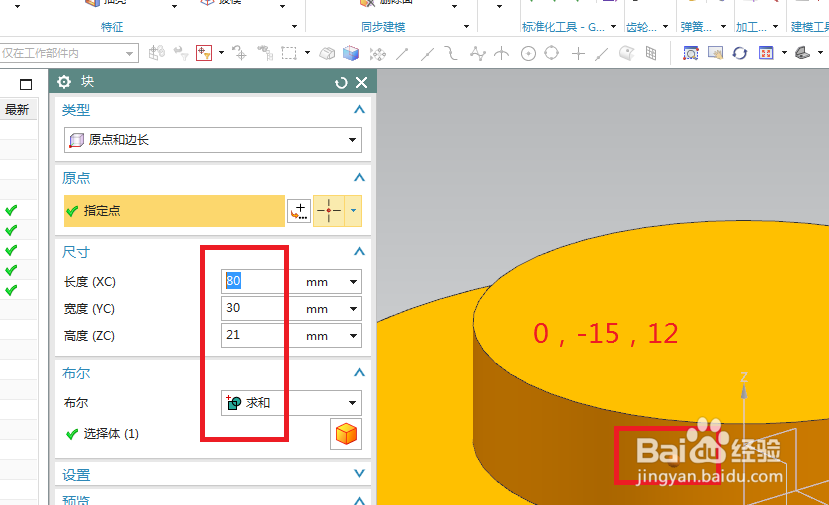Open the 高度 (ZC) mm options dropdown
Screen dimensions: 829x505
[353, 336]
